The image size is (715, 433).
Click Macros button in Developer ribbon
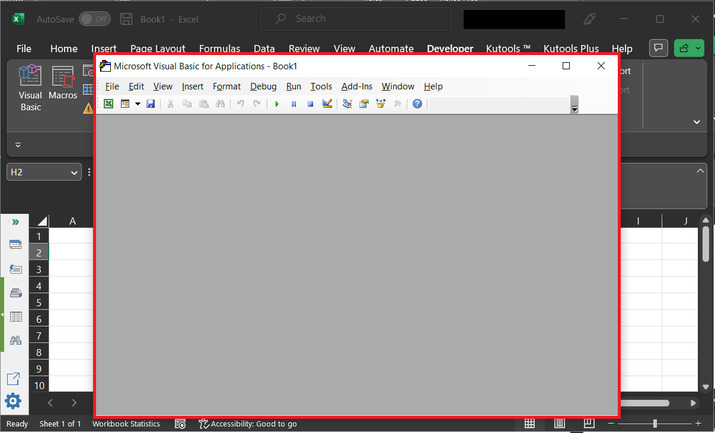[x=62, y=82]
